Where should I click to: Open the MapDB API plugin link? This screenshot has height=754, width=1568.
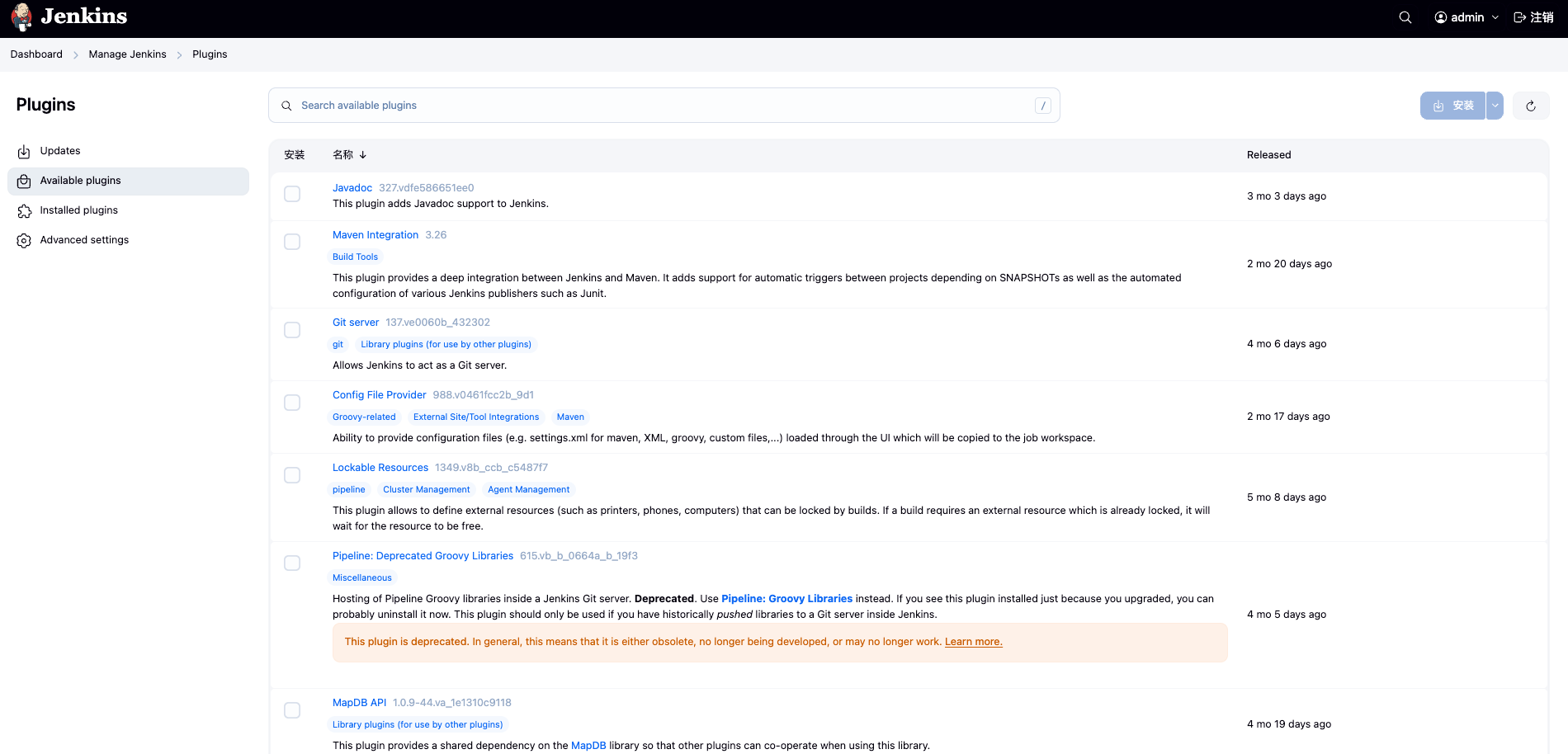coord(360,703)
